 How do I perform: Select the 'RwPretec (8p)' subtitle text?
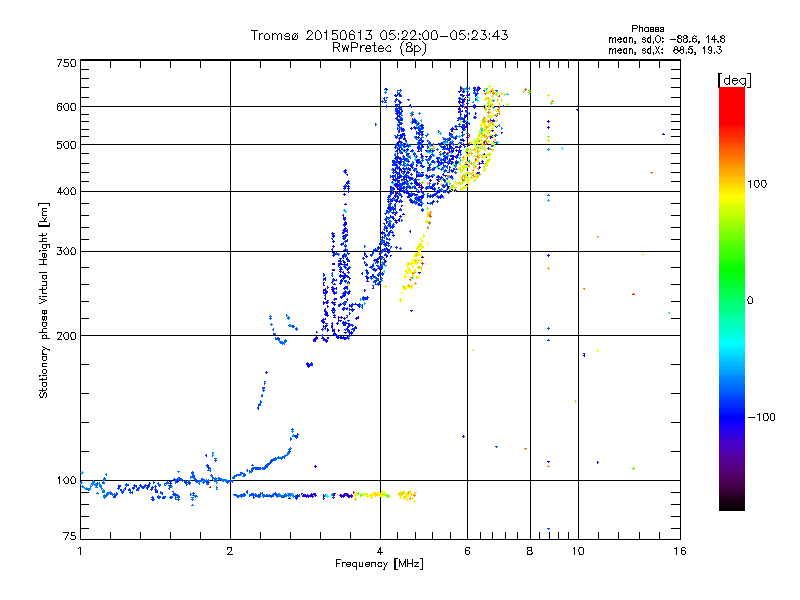[x=379, y=48]
